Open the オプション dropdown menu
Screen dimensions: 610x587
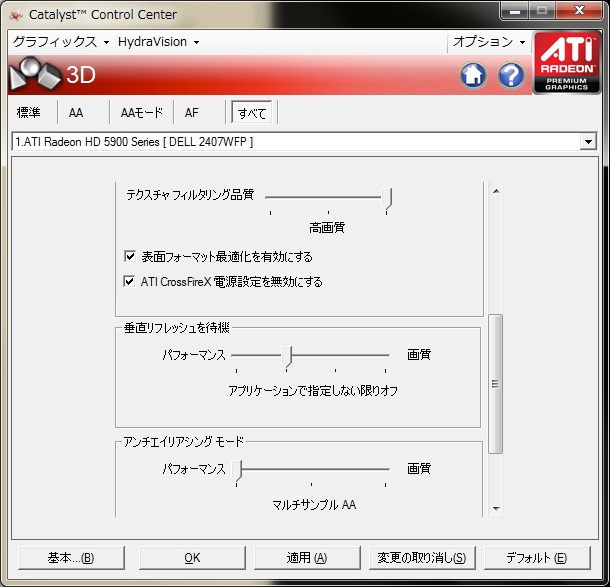pos(489,42)
